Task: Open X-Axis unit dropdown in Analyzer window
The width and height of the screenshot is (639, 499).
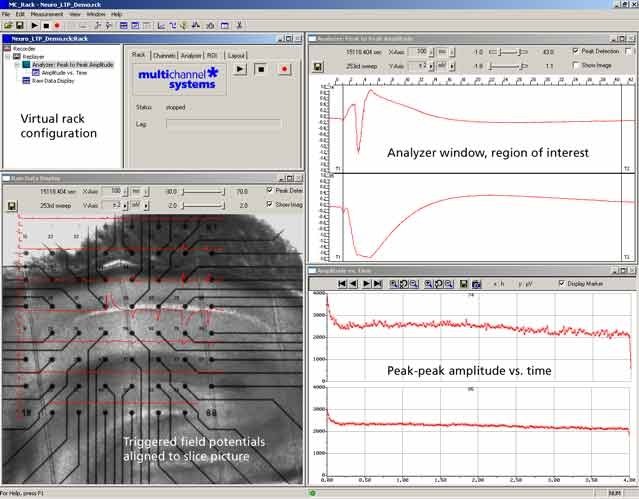Action: coord(452,52)
